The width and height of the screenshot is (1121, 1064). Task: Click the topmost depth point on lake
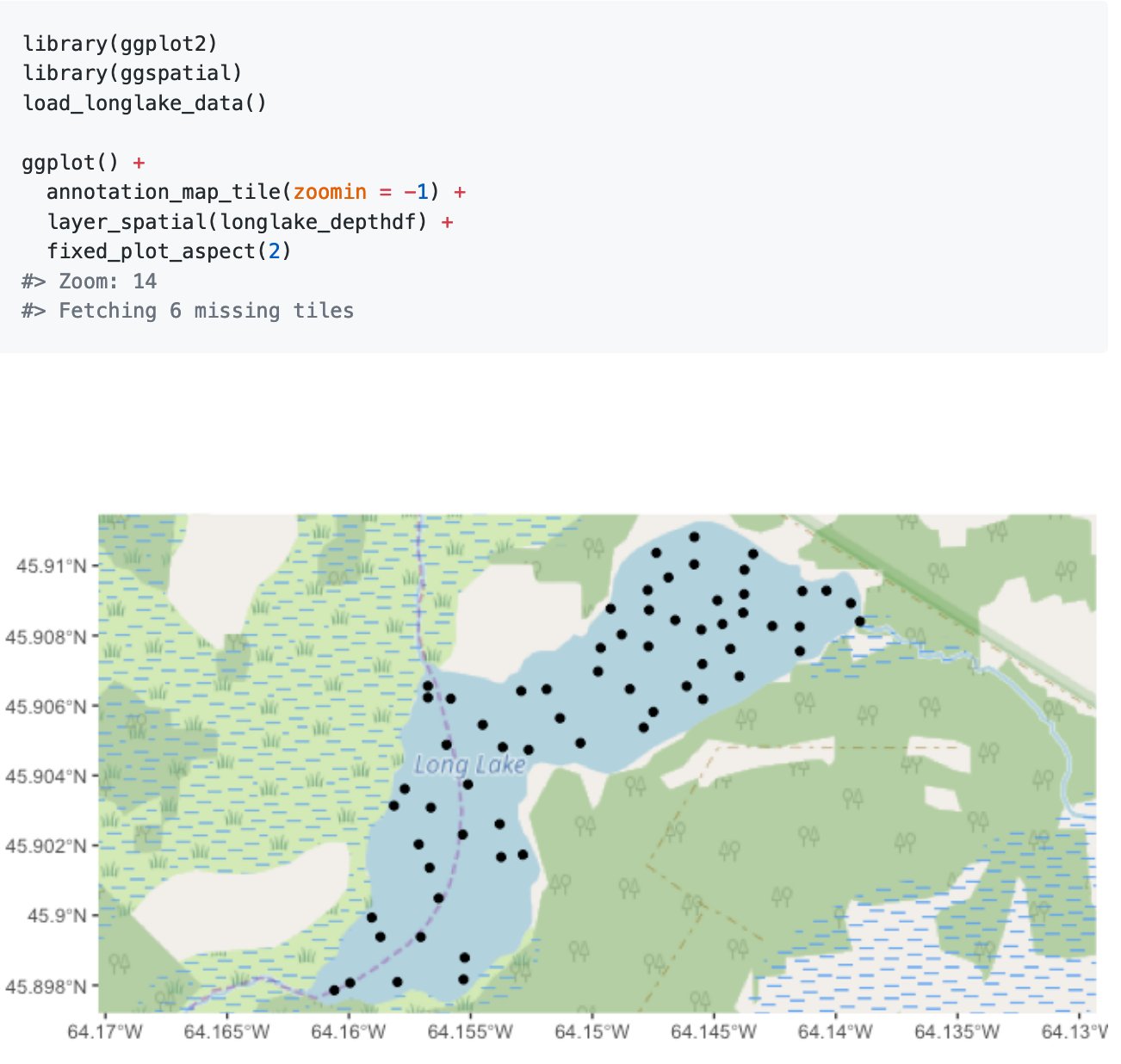point(694,538)
